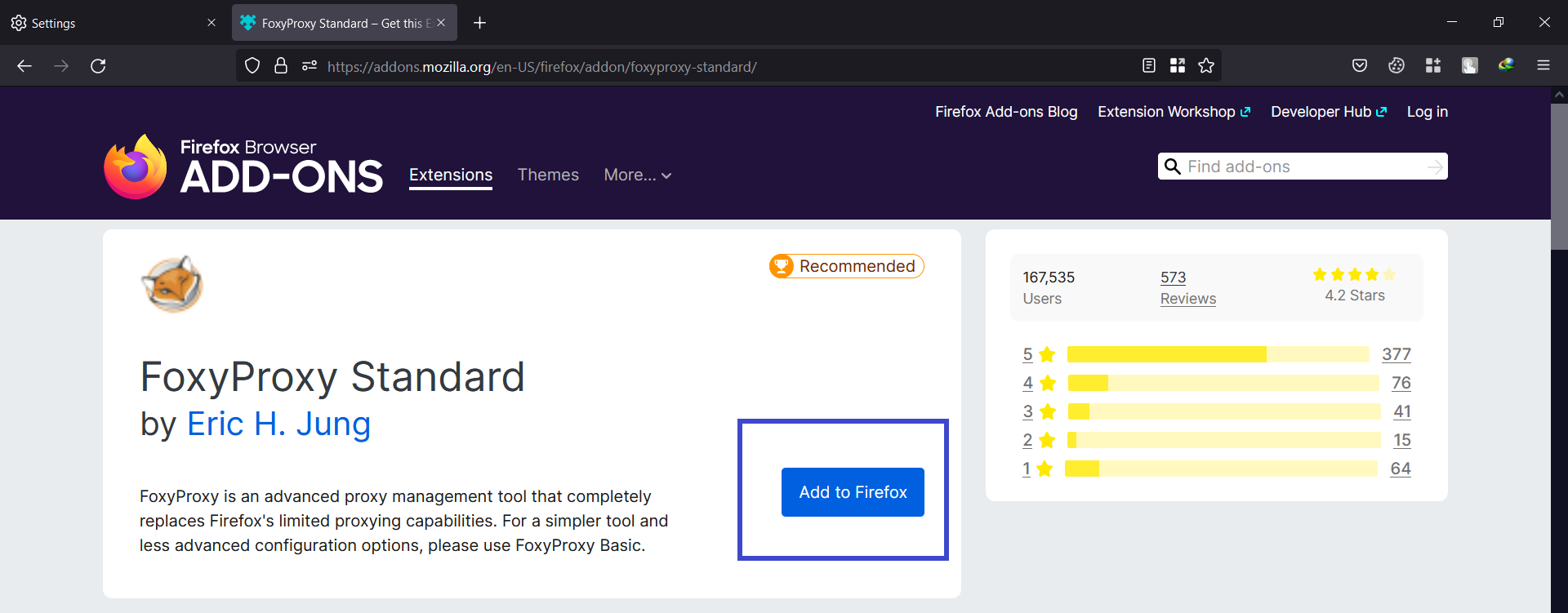Image resolution: width=1568 pixels, height=613 pixels.
Task: Expand the More... dropdown menu
Action: click(638, 175)
